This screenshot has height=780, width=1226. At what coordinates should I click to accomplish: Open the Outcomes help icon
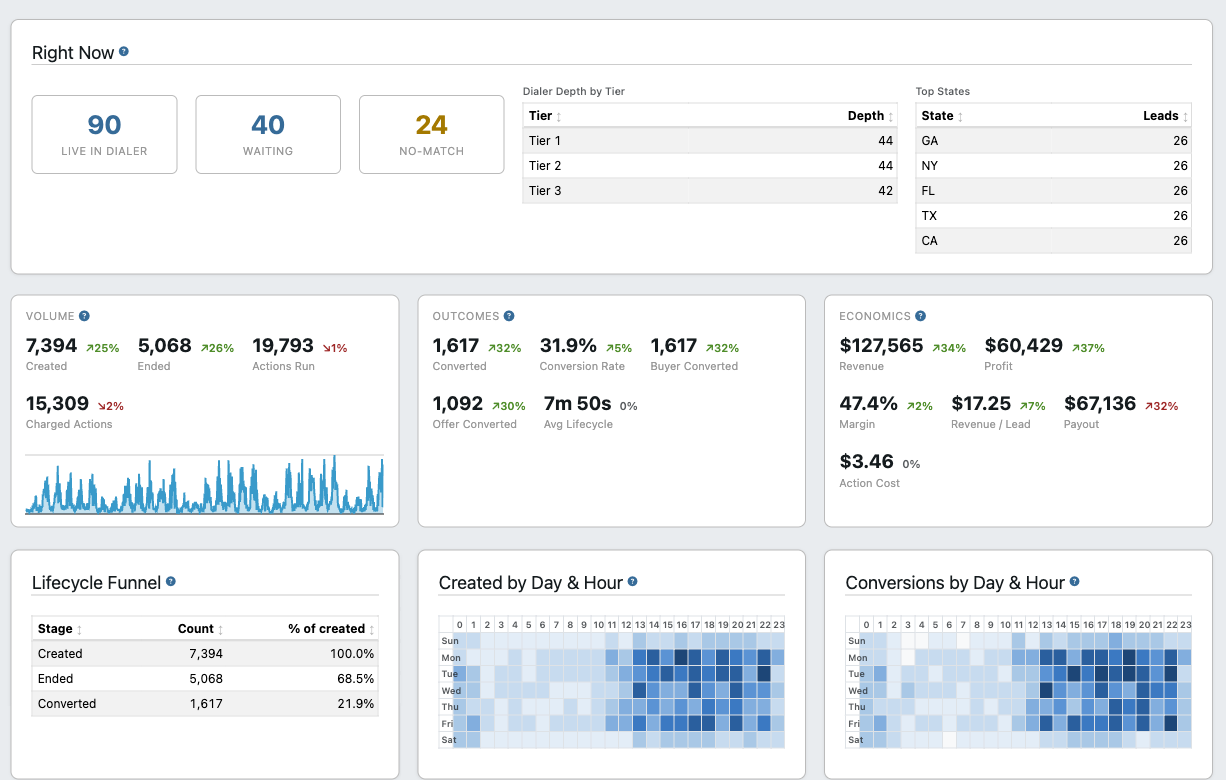tap(509, 316)
